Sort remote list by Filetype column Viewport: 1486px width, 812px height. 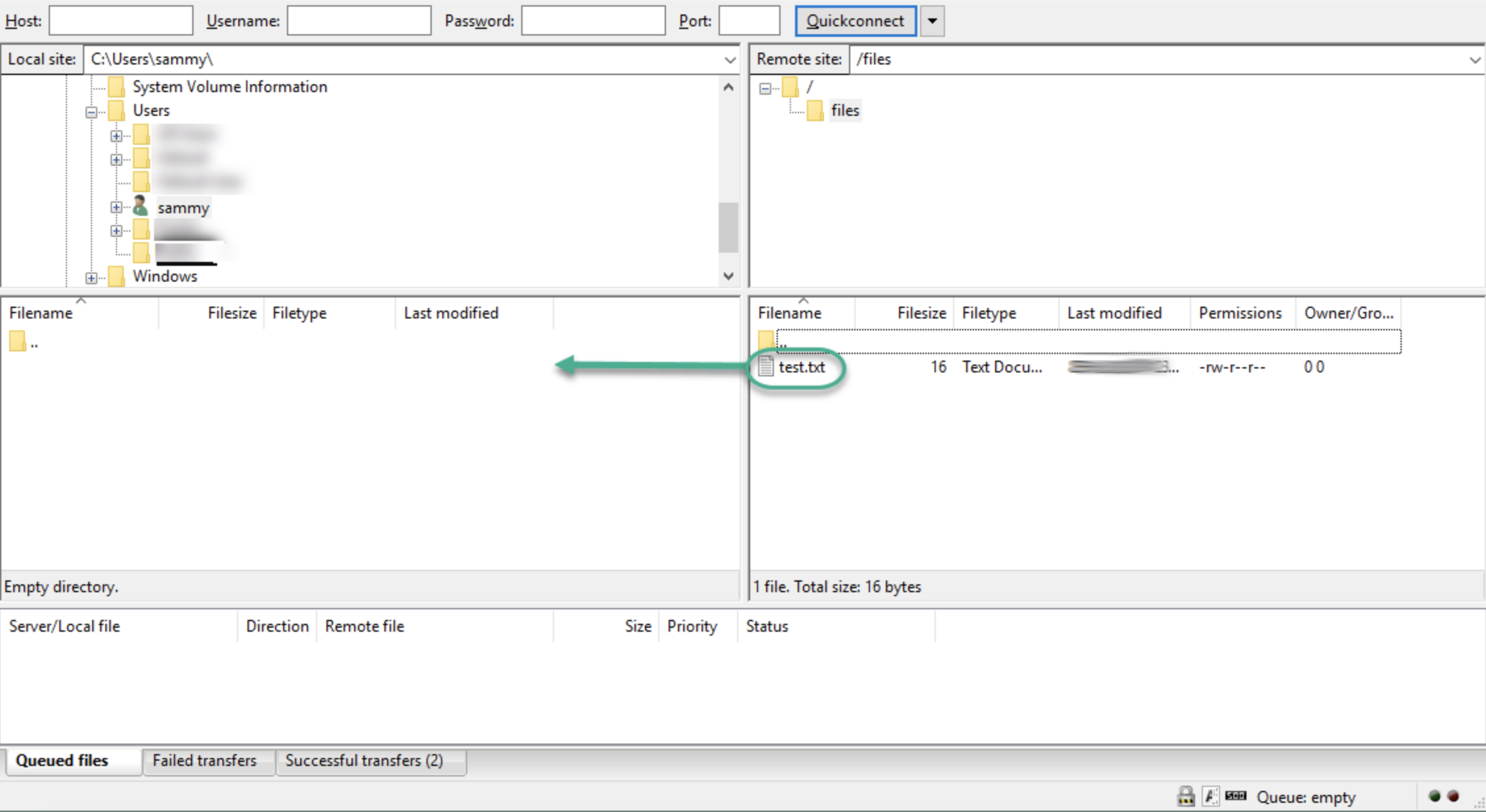(x=1007, y=313)
